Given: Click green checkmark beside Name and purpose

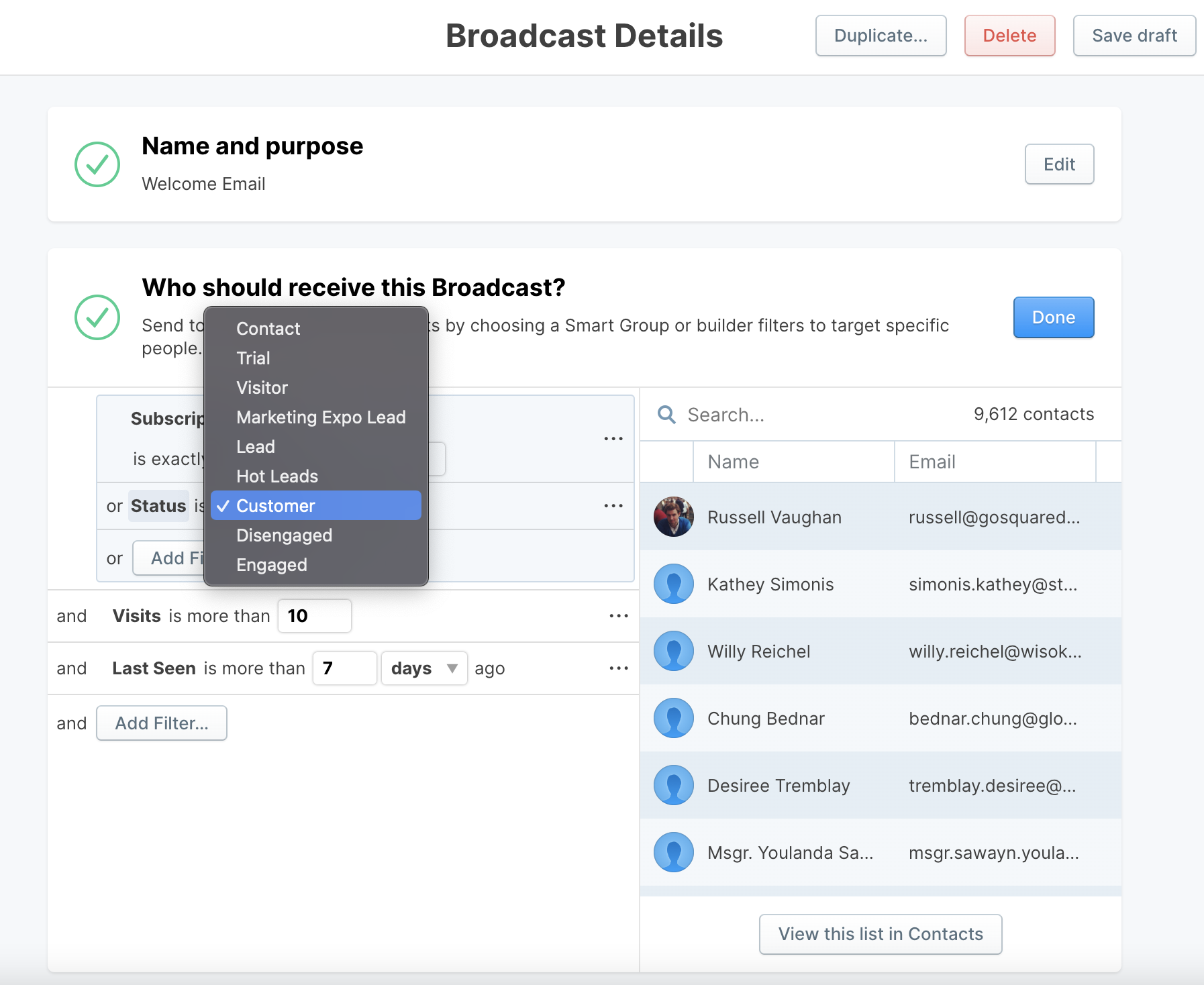Looking at the screenshot, I should pos(97,164).
